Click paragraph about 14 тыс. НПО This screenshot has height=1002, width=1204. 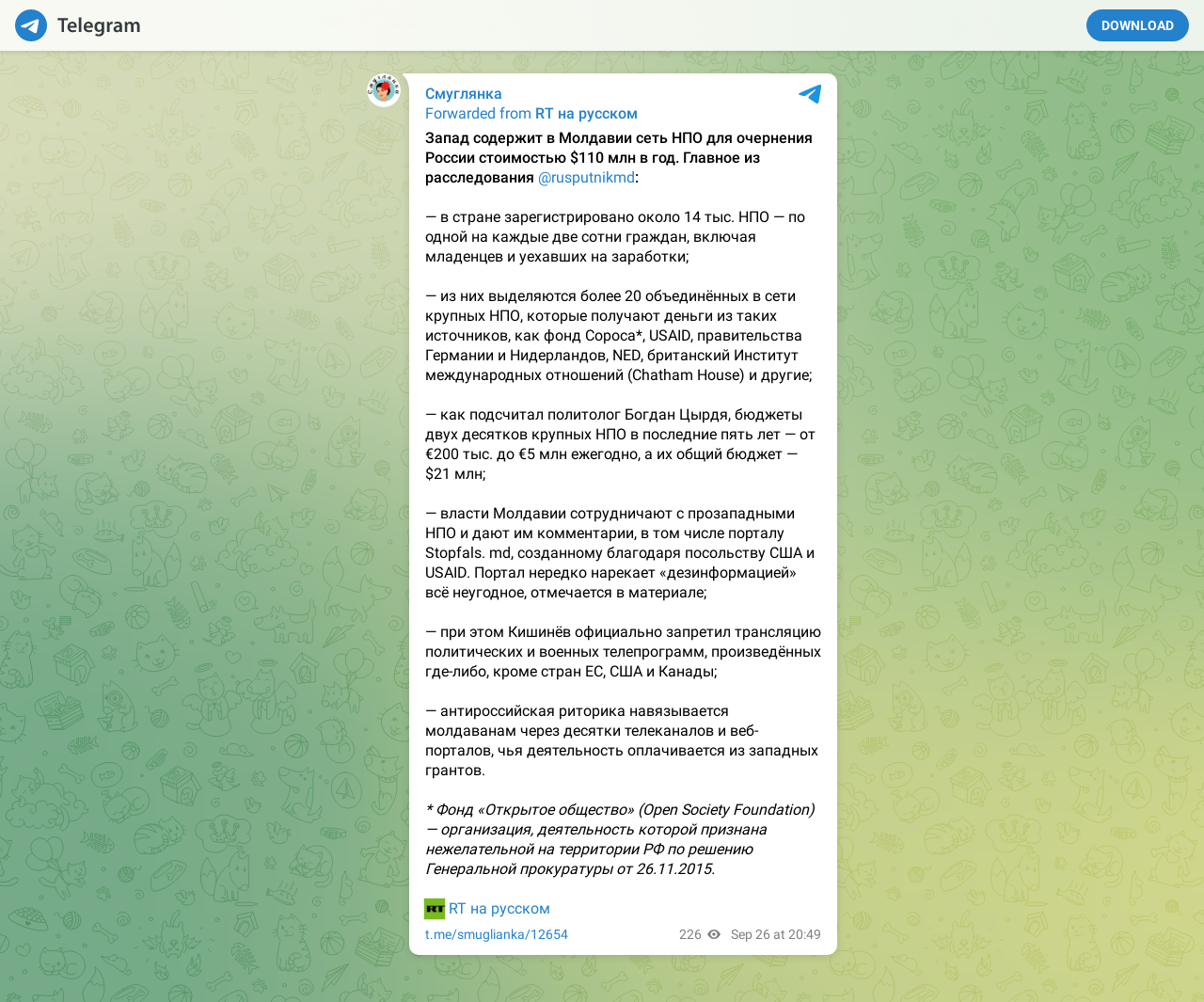[x=615, y=237]
